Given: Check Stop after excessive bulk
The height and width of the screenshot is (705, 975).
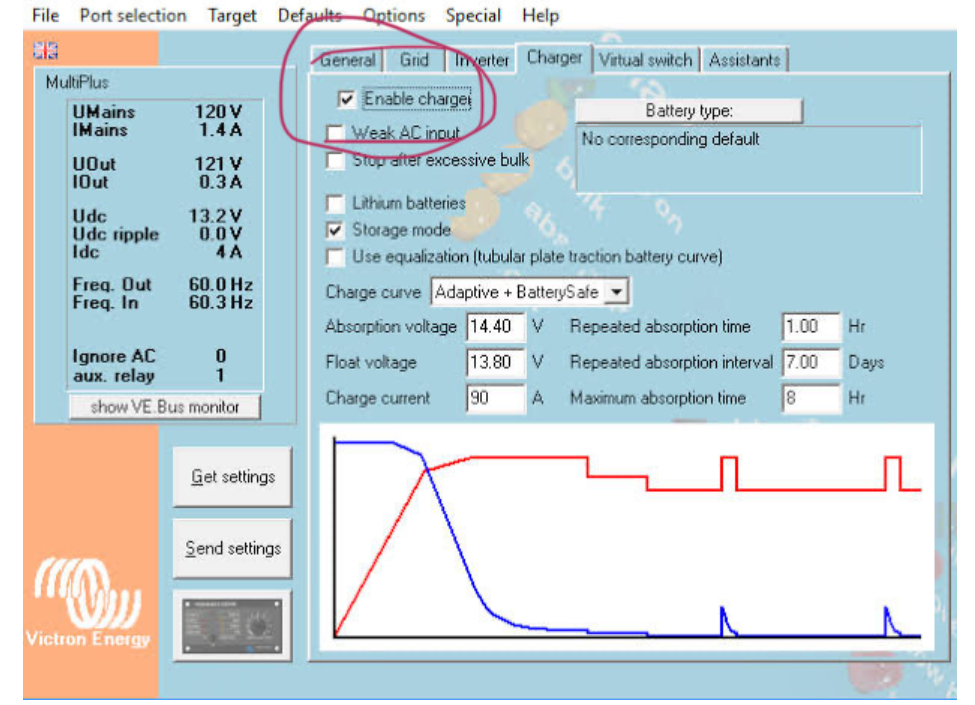Looking at the screenshot, I should point(335,161).
